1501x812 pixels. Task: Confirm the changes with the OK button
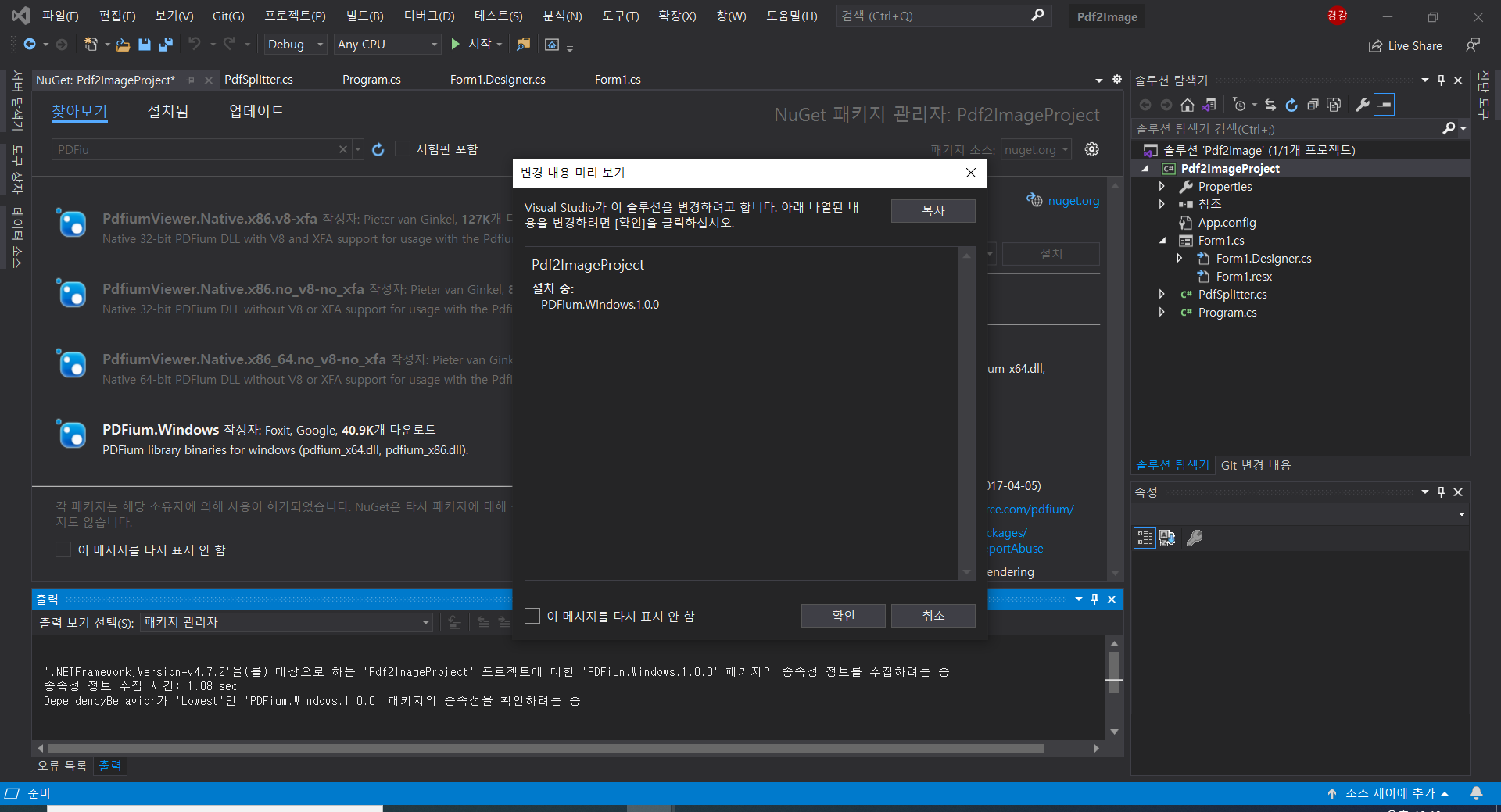pos(843,616)
